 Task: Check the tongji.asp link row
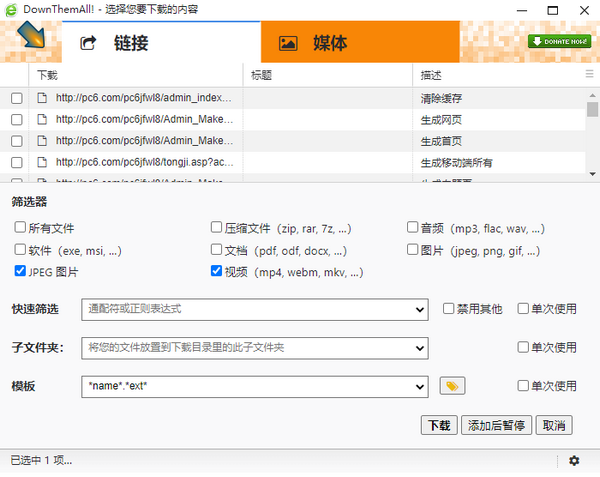(x=16, y=163)
